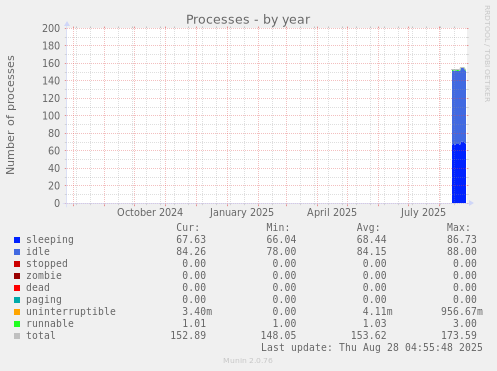
Task: Click the 'zombie' legend label
Action: 44,275
